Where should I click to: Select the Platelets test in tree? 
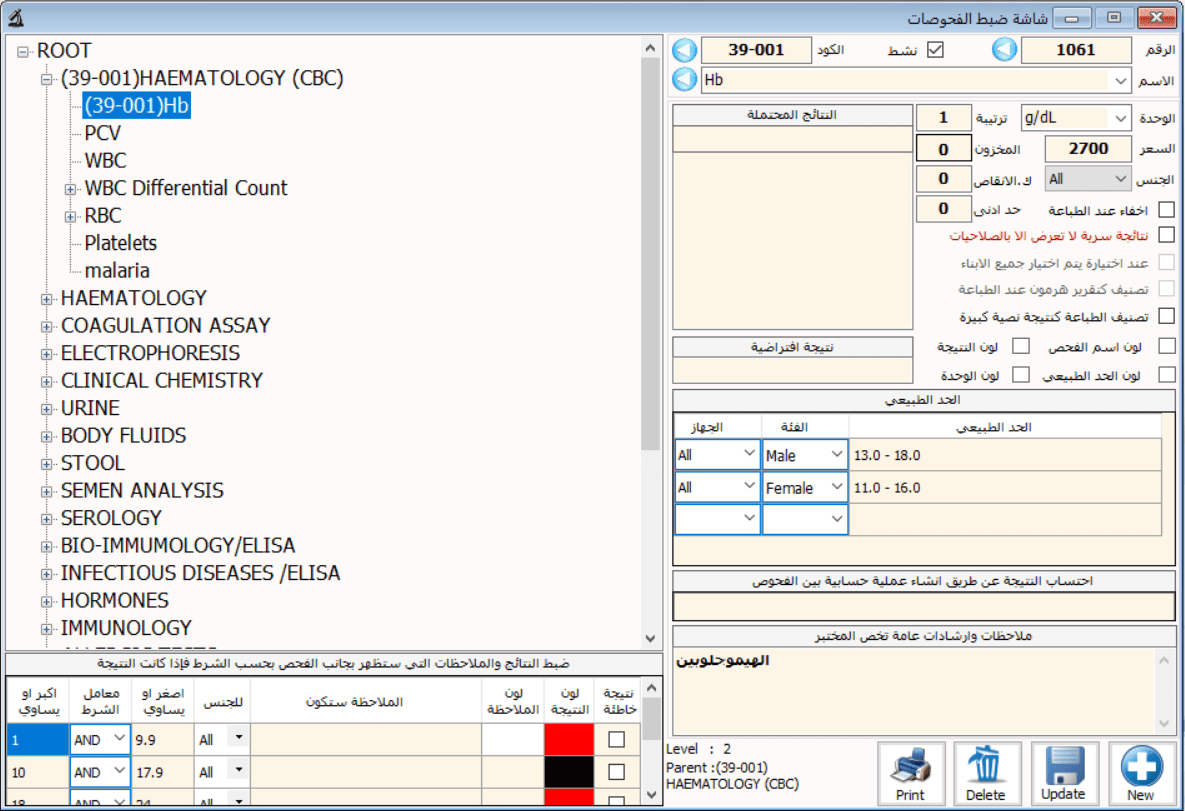click(x=121, y=243)
